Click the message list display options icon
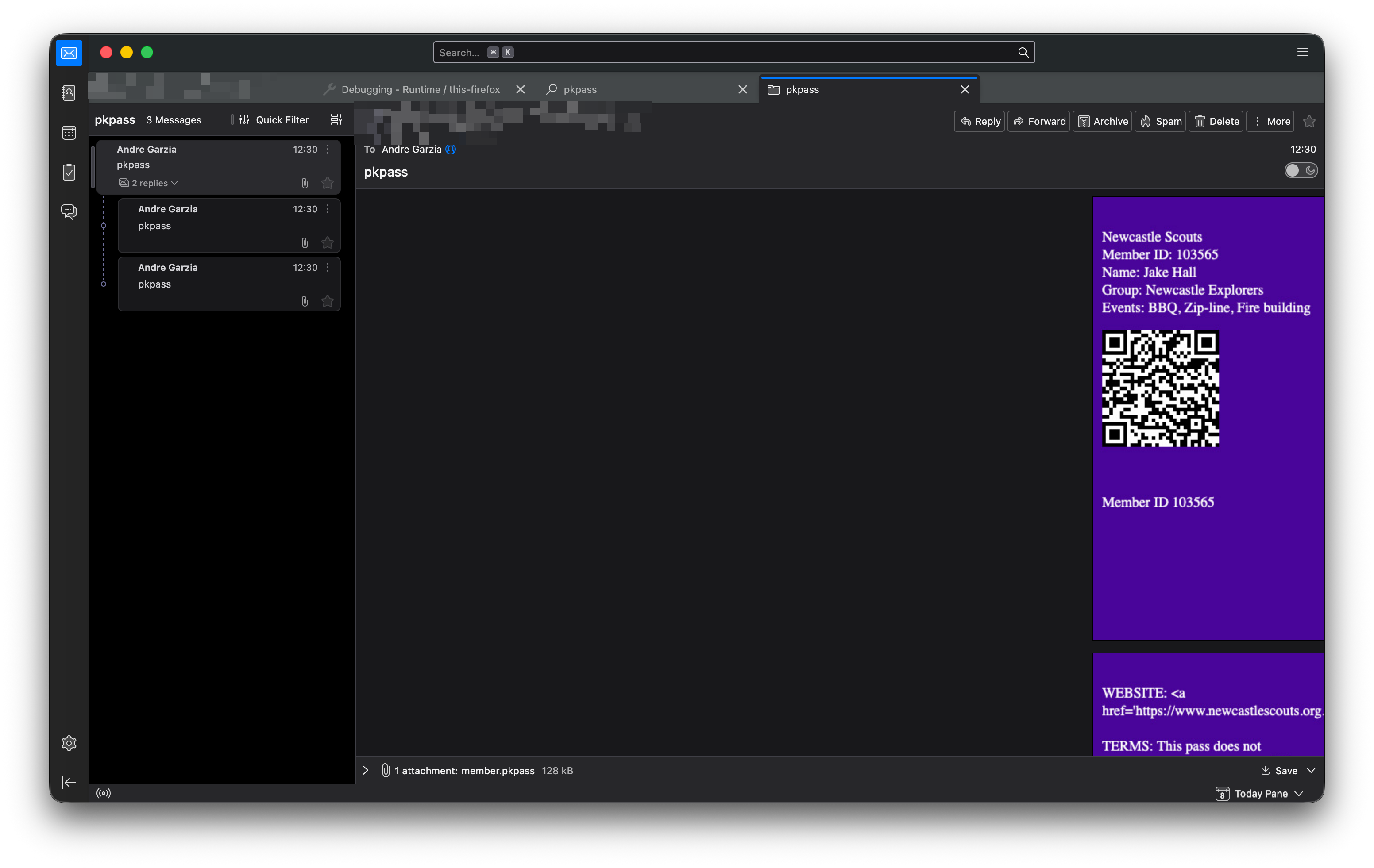 336,120
